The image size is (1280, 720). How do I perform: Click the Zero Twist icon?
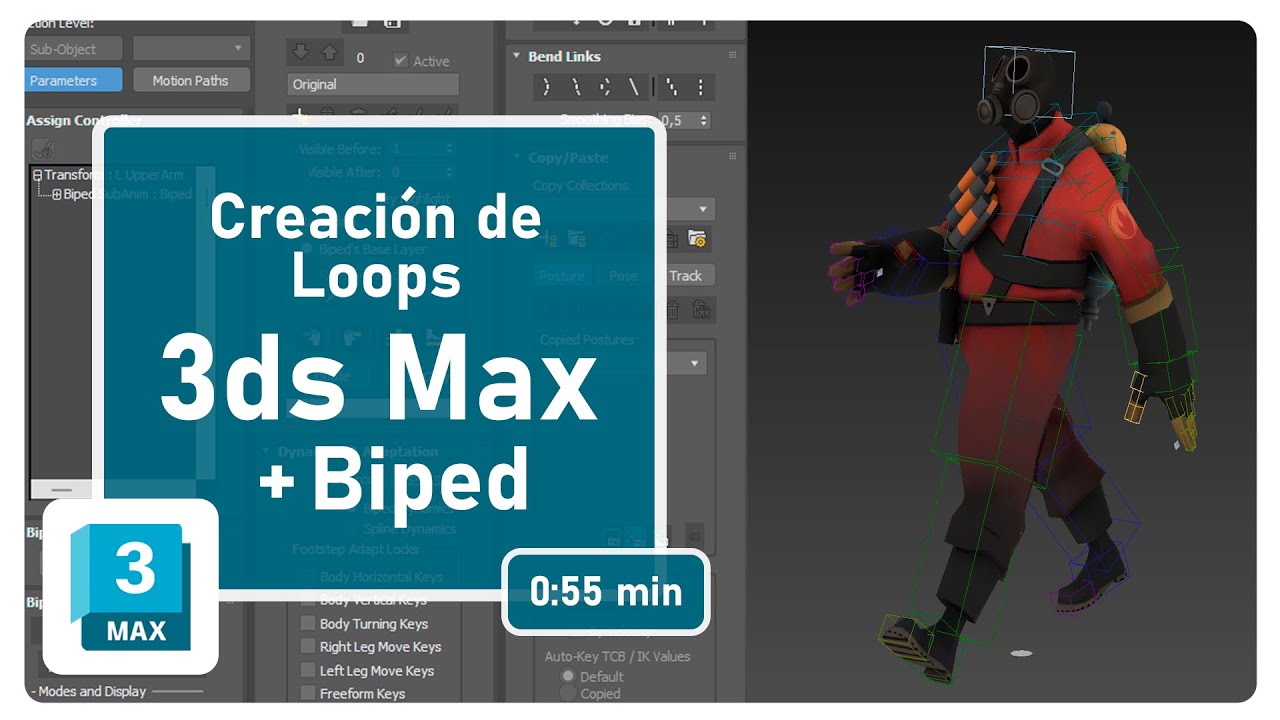tap(671, 86)
